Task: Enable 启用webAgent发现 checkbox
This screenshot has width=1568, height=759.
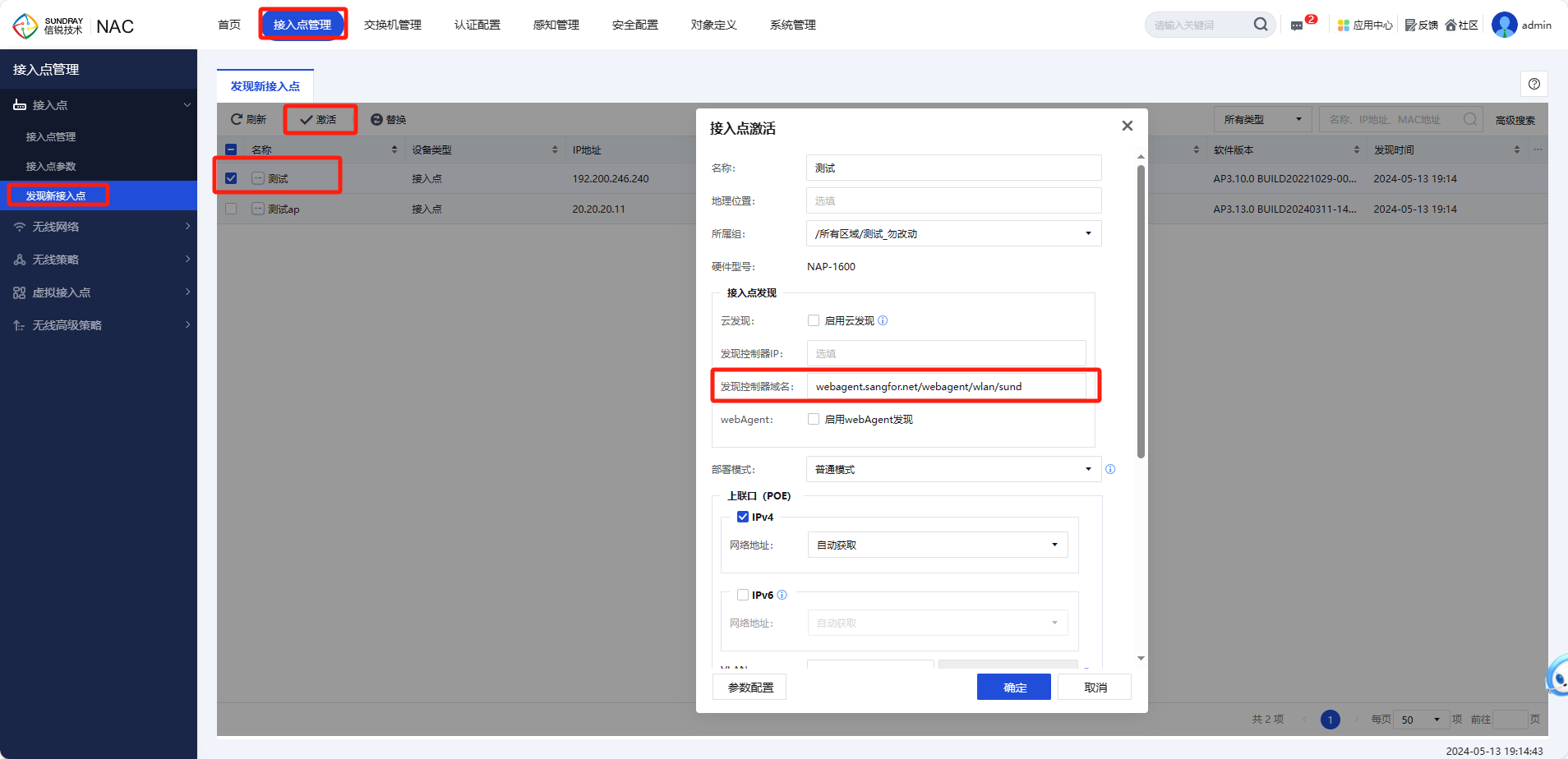Action: click(x=814, y=419)
